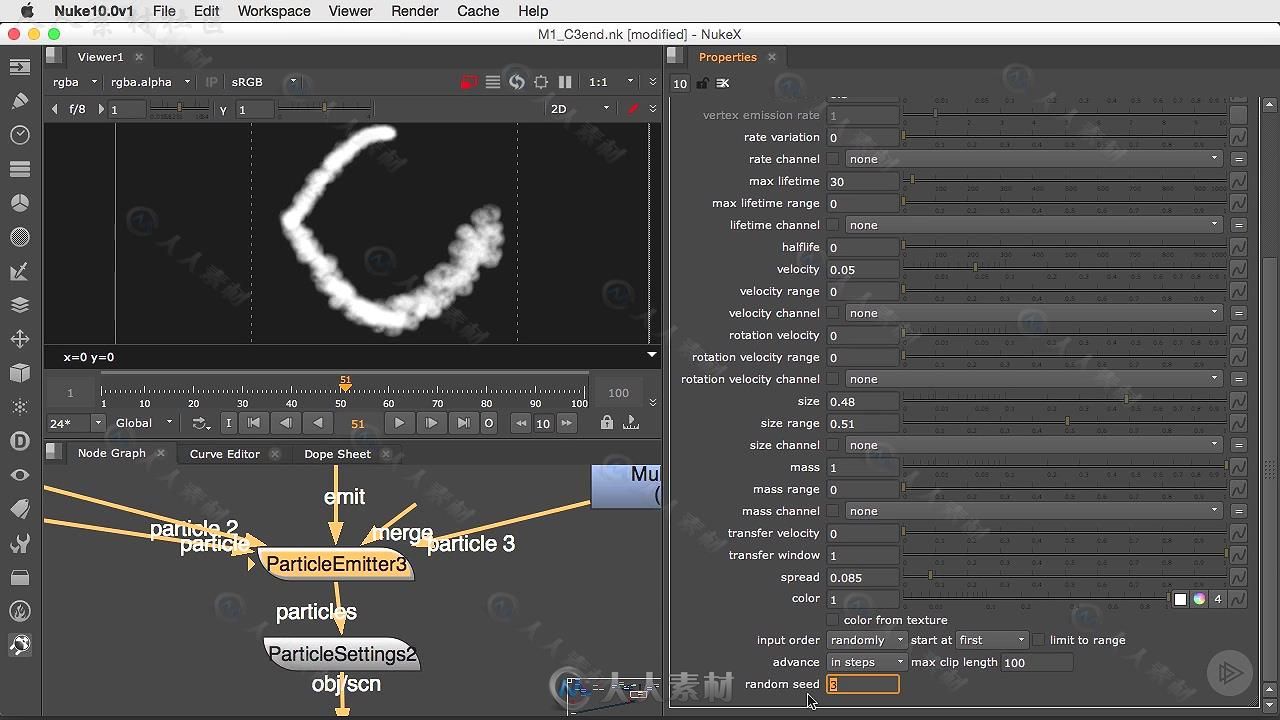Enable the mass channel checkbox
The width and height of the screenshot is (1280, 720).
pos(832,511)
